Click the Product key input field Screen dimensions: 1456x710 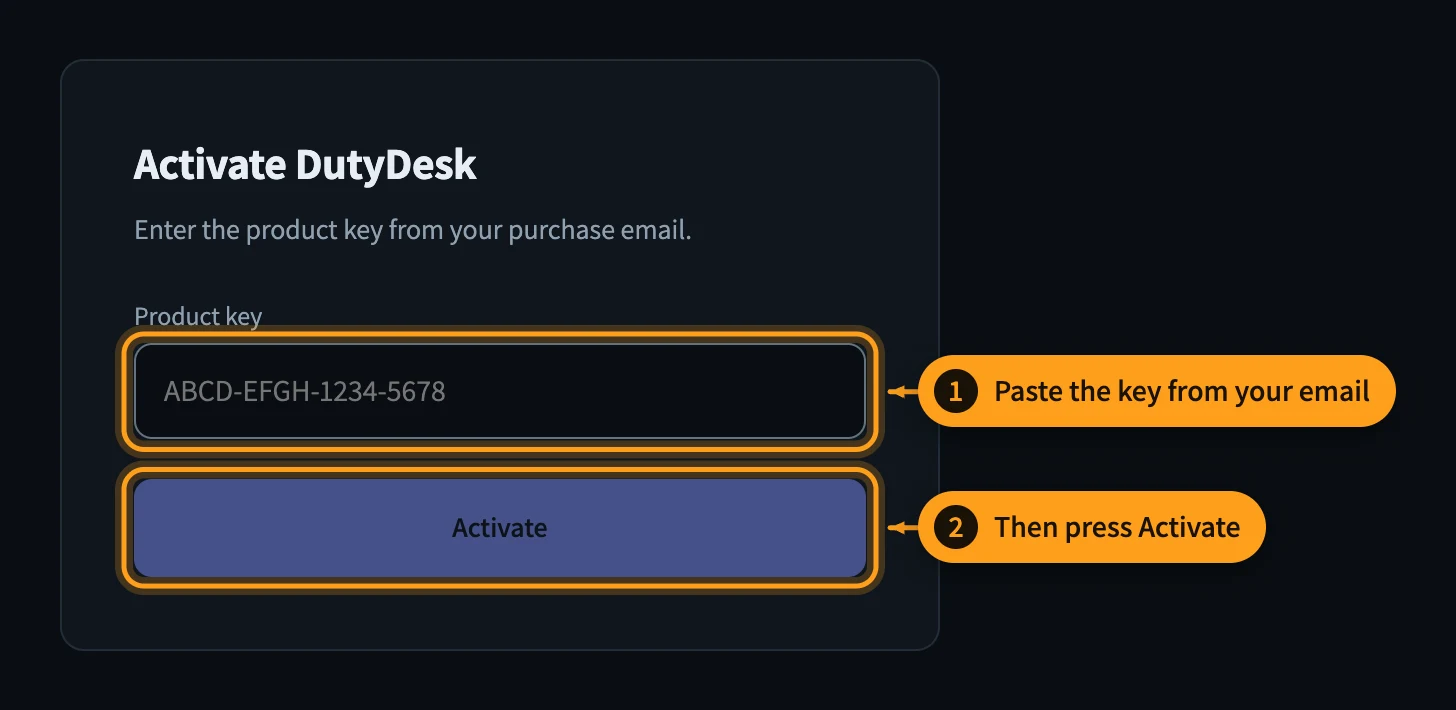click(x=499, y=391)
